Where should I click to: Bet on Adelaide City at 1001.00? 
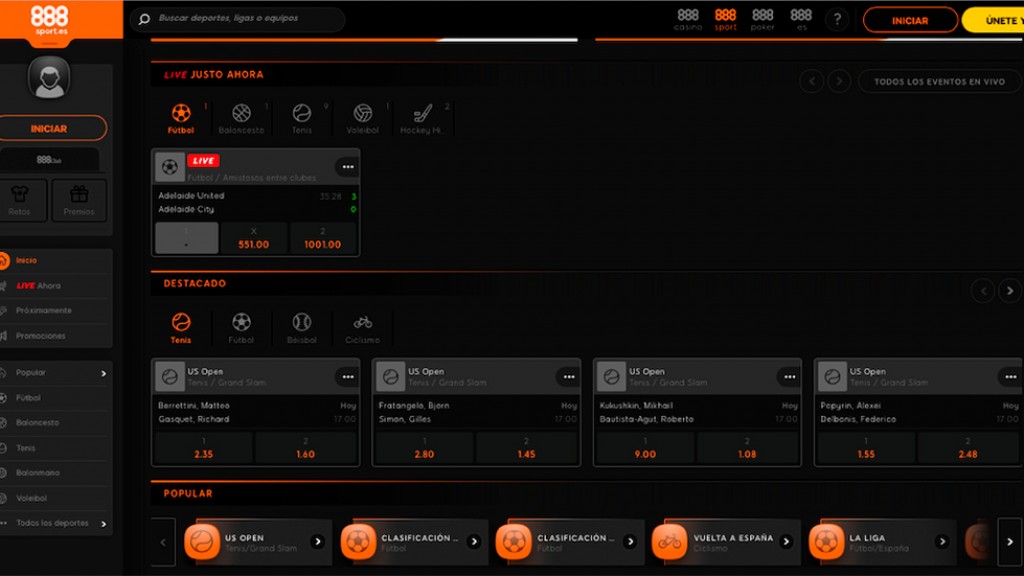click(x=323, y=238)
